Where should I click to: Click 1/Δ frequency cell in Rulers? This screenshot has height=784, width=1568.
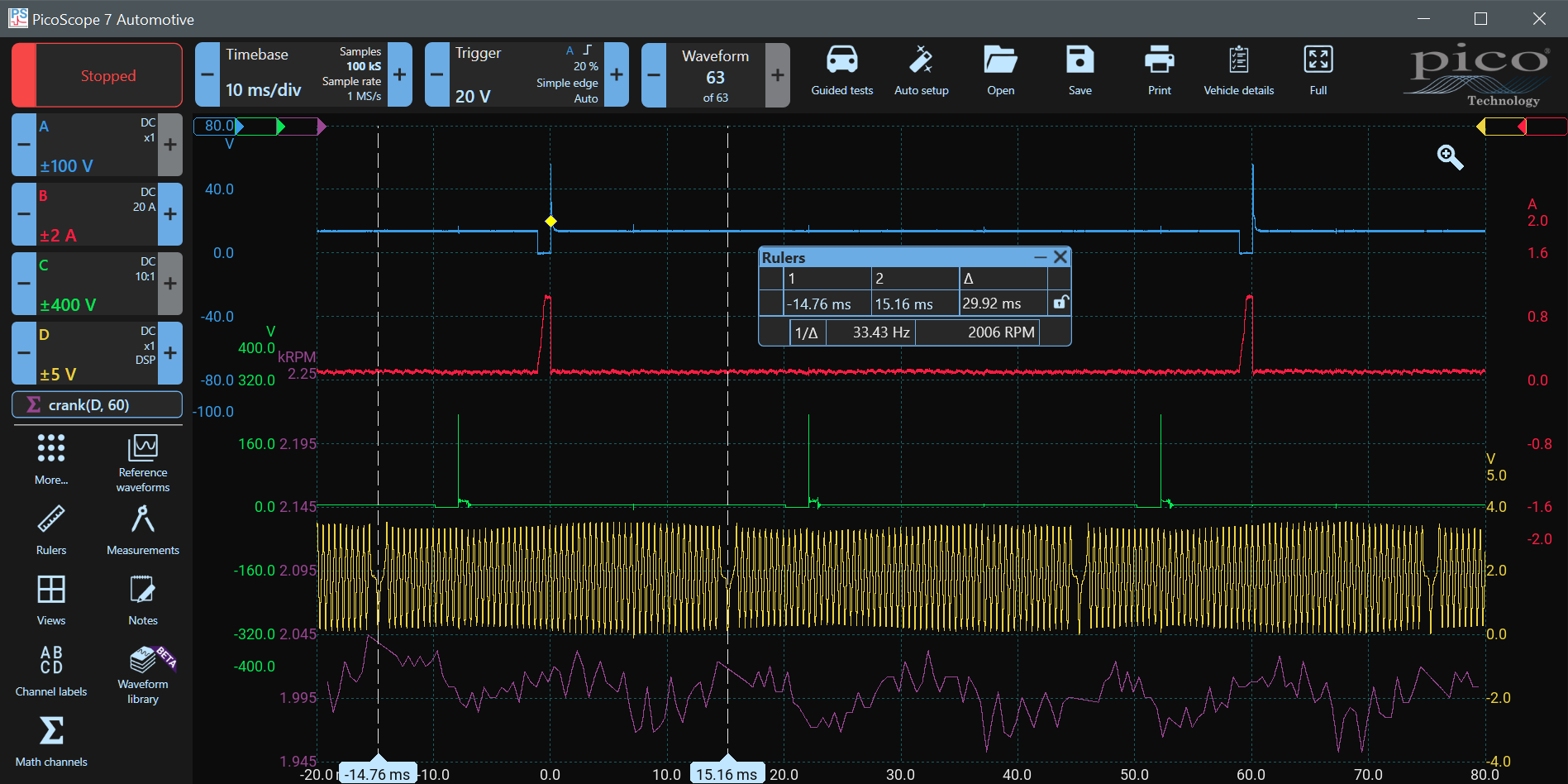click(x=806, y=332)
